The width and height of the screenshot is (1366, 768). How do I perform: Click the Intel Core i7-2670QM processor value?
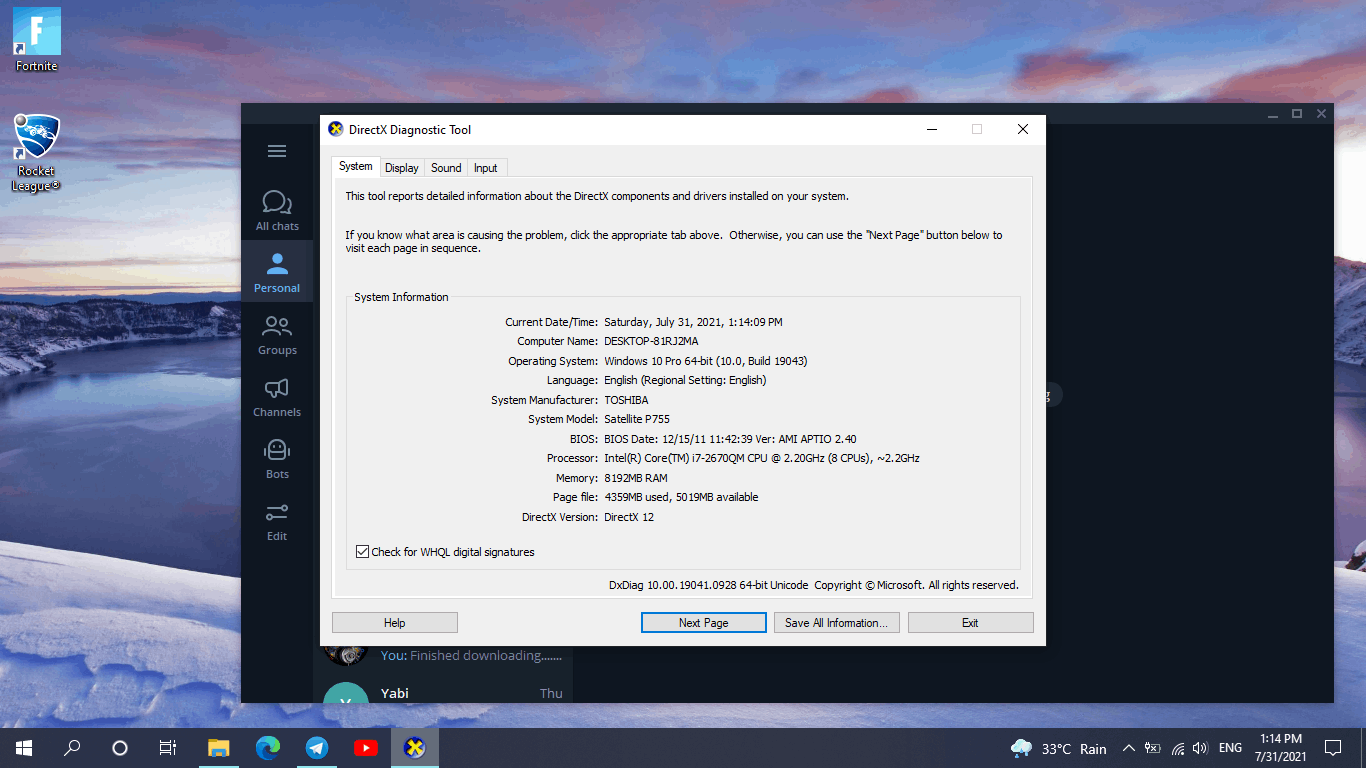coord(762,458)
